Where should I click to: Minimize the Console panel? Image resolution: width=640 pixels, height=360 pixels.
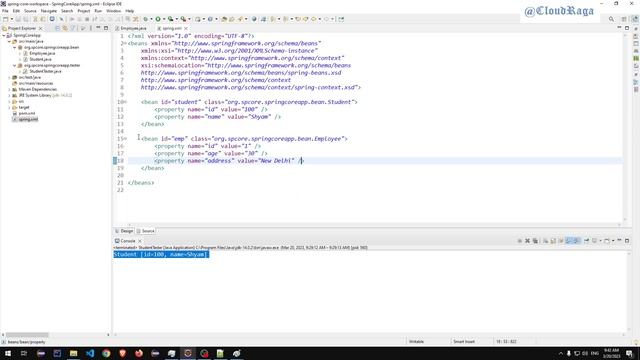pos(619,240)
